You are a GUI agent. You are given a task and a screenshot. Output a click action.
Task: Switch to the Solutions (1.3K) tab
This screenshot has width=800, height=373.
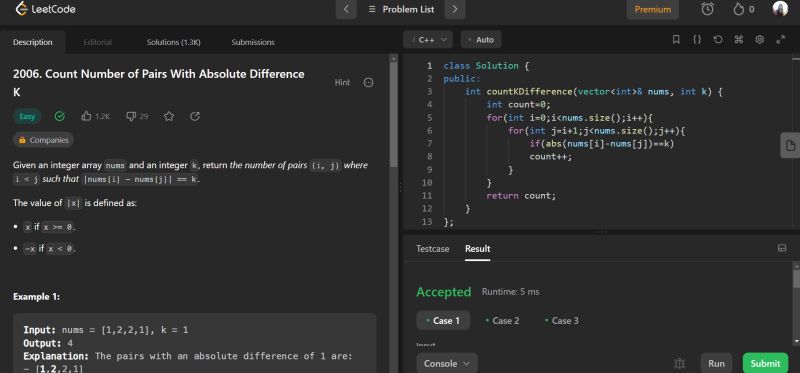[173, 42]
